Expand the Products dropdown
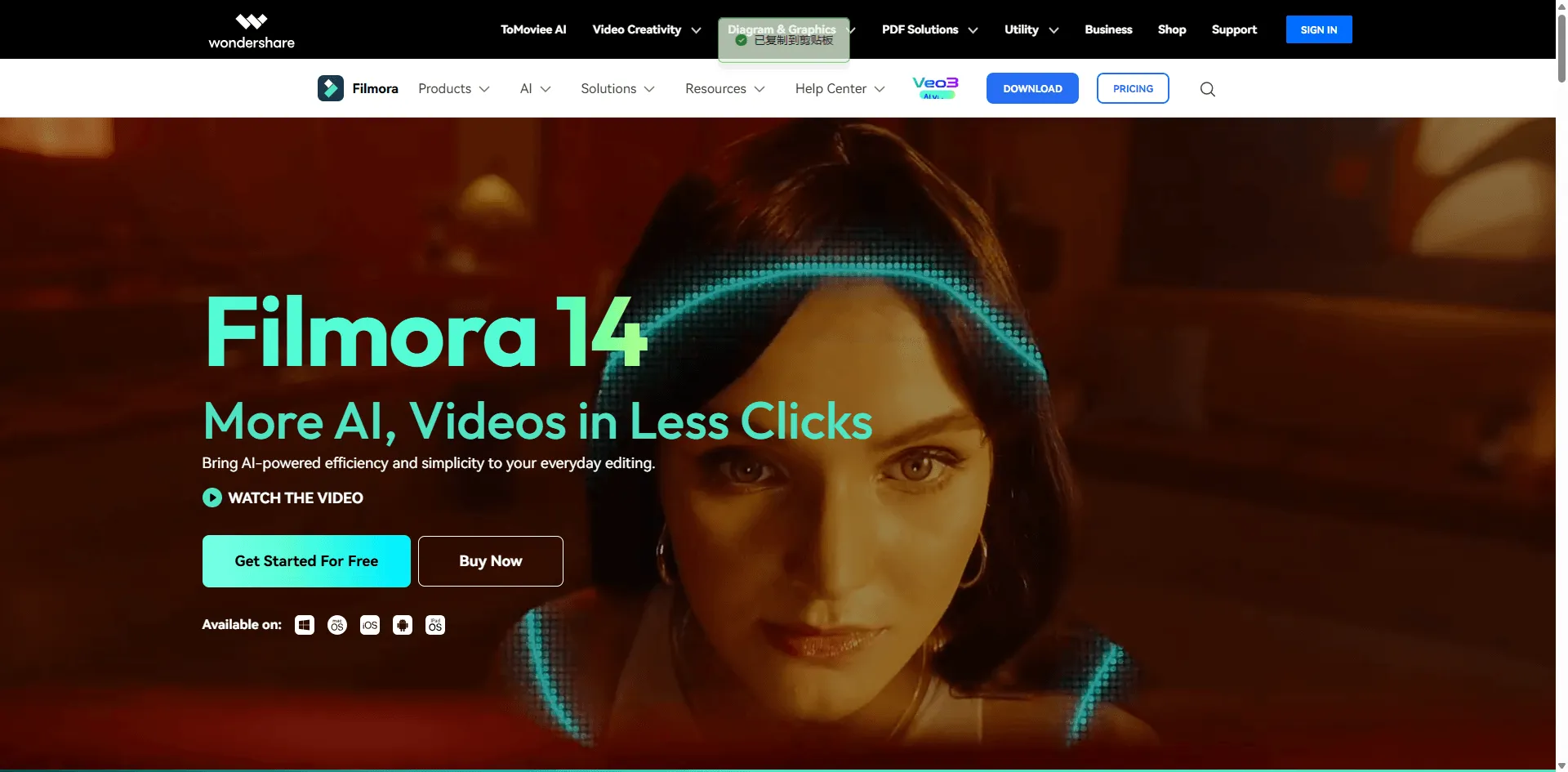 (453, 88)
